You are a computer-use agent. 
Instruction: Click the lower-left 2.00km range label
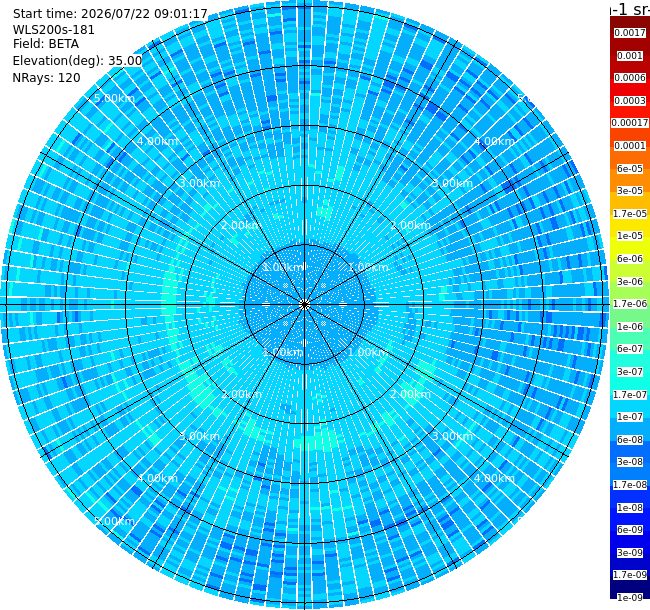pyautogui.click(x=241, y=394)
